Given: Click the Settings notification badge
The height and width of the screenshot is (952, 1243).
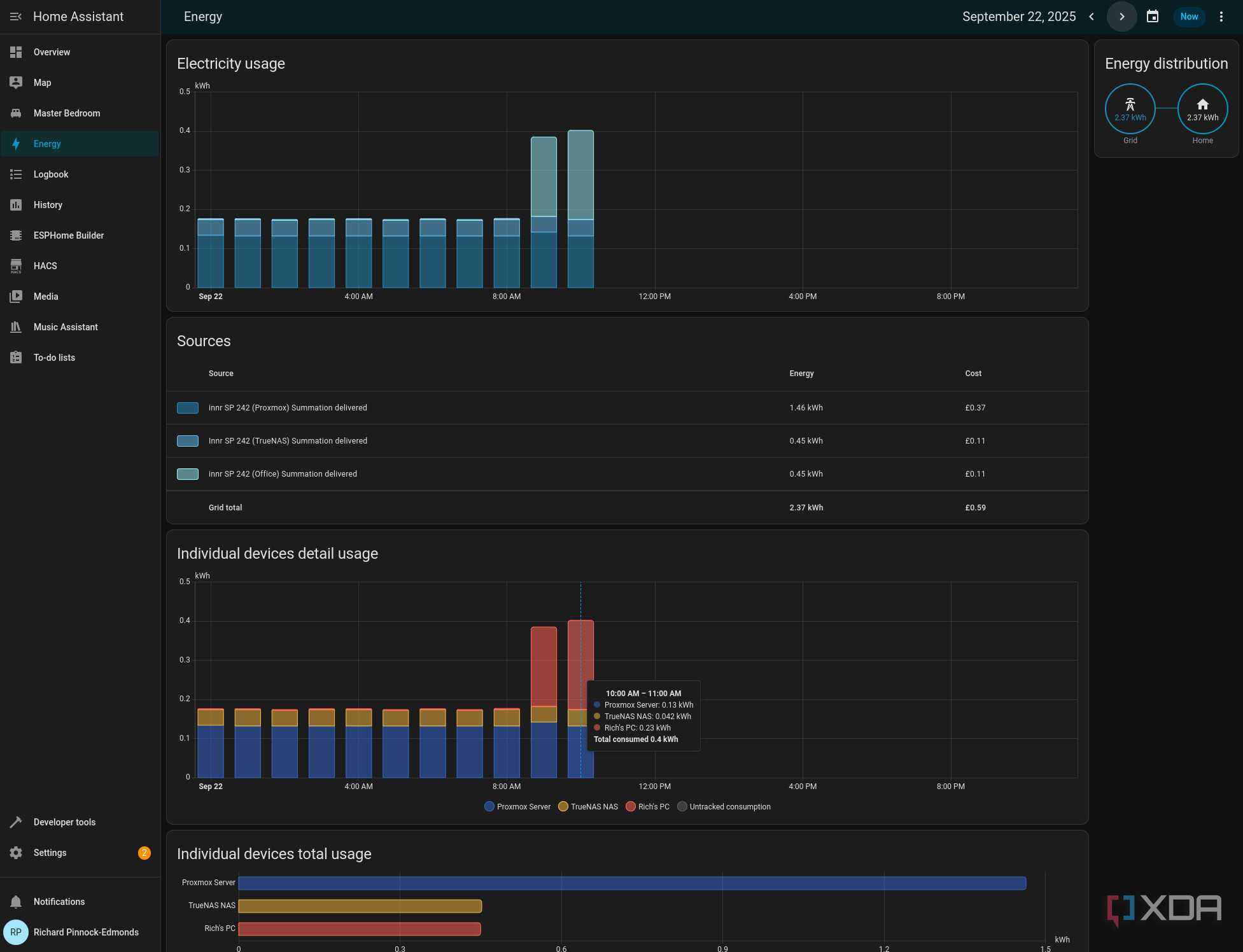Looking at the screenshot, I should [144, 853].
